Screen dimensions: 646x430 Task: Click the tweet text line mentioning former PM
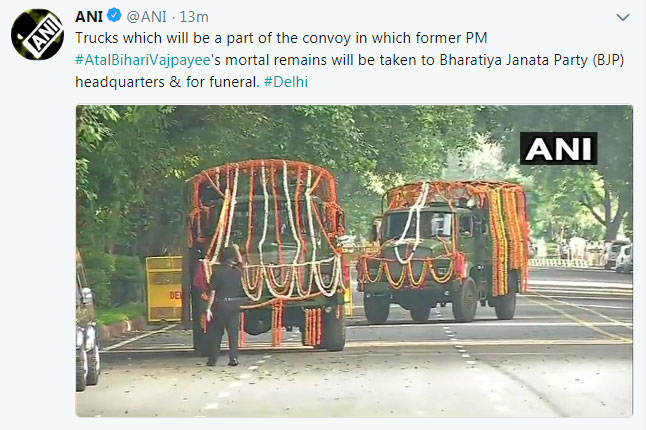(281, 38)
